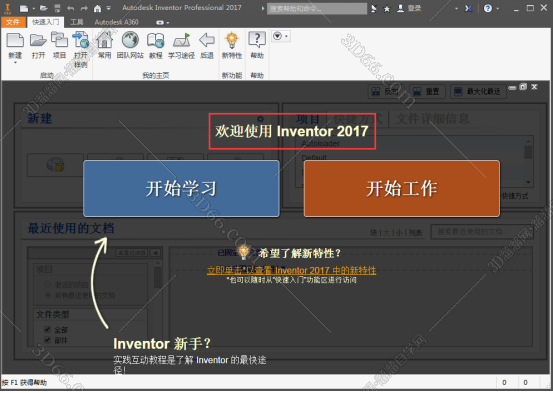The height and width of the screenshot is (393, 553).
Task: Click the recent documents search field
Action: click(482, 232)
